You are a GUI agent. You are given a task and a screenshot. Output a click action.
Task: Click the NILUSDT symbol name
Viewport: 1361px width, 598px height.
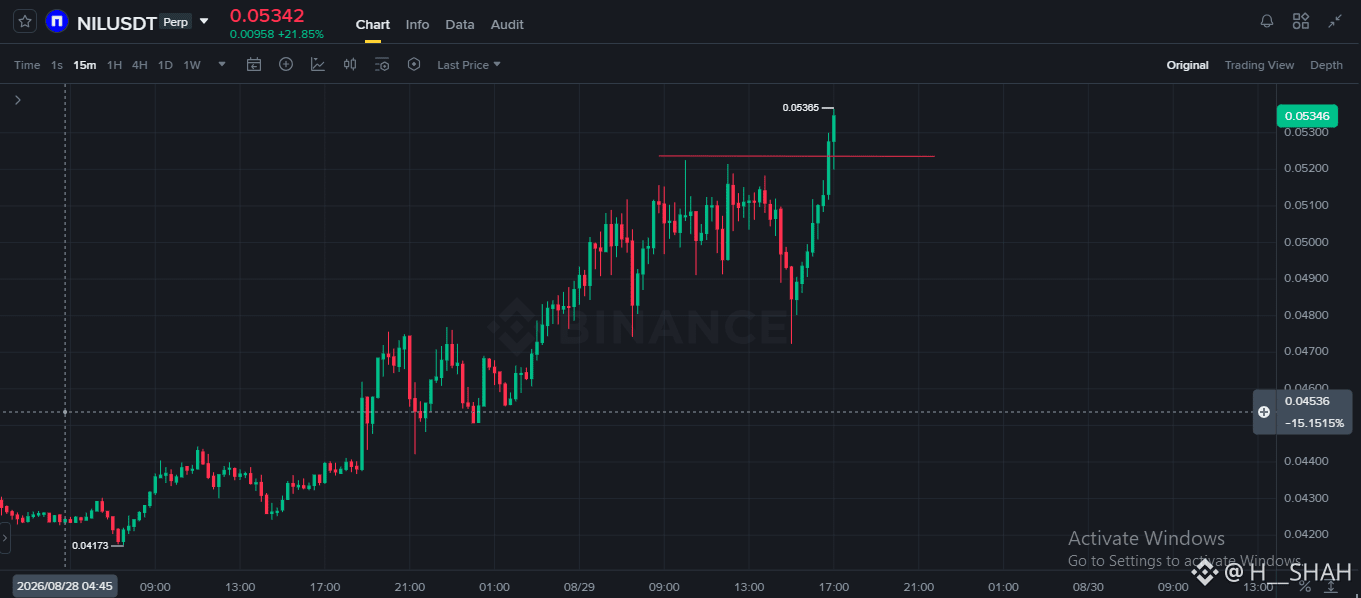tap(116, 22)
